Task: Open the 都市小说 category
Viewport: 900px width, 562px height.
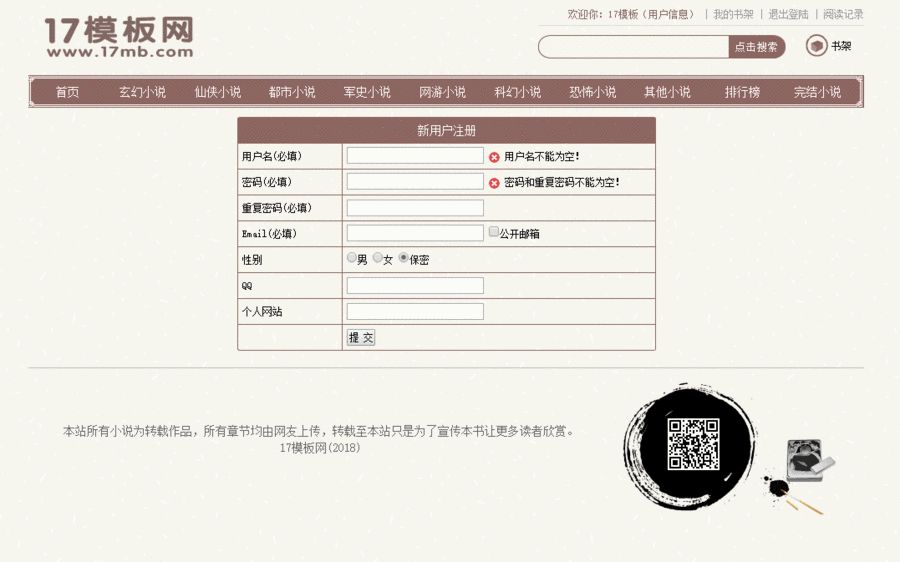Action: pos(292,92)
